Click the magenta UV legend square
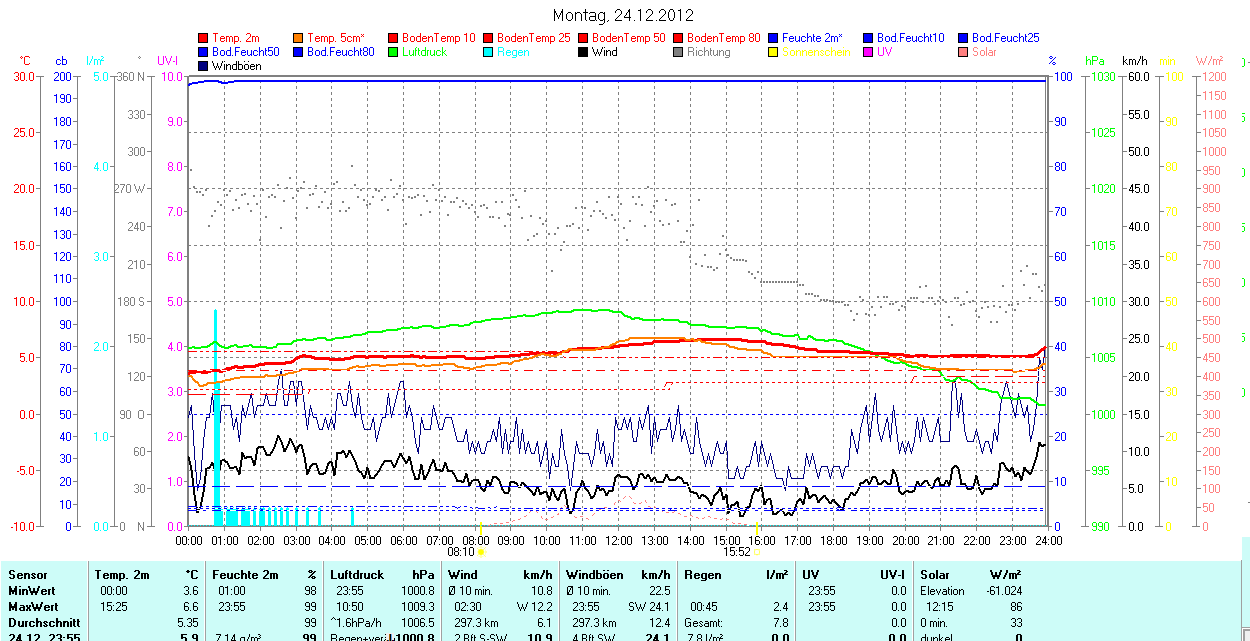1250x641 pixels. coord(867,52)
